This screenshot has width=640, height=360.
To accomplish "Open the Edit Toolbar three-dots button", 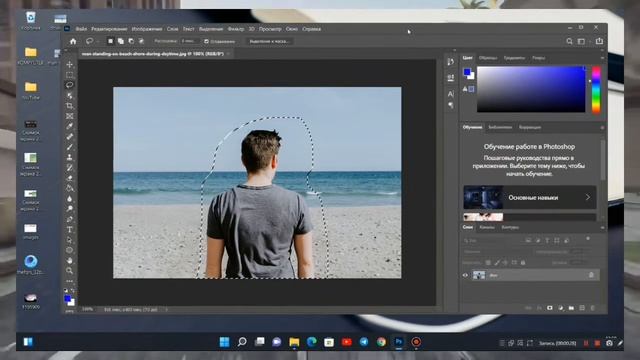I will pos(70,281).
